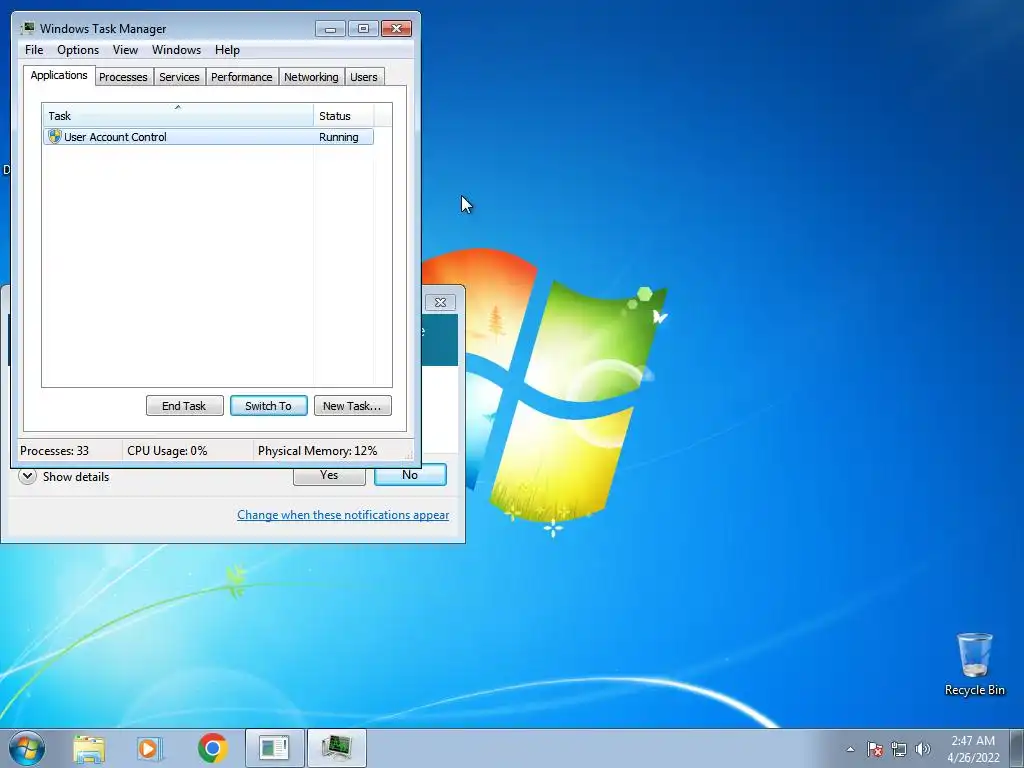Open the Action Center flag icon

coord(875,749)
